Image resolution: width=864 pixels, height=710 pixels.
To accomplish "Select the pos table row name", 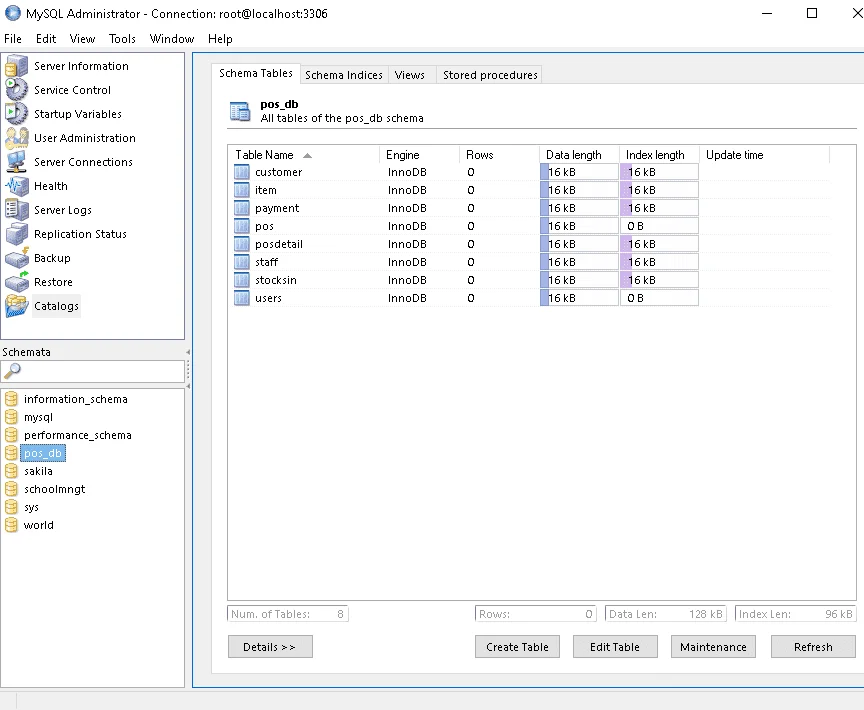I will pos(264,226).
